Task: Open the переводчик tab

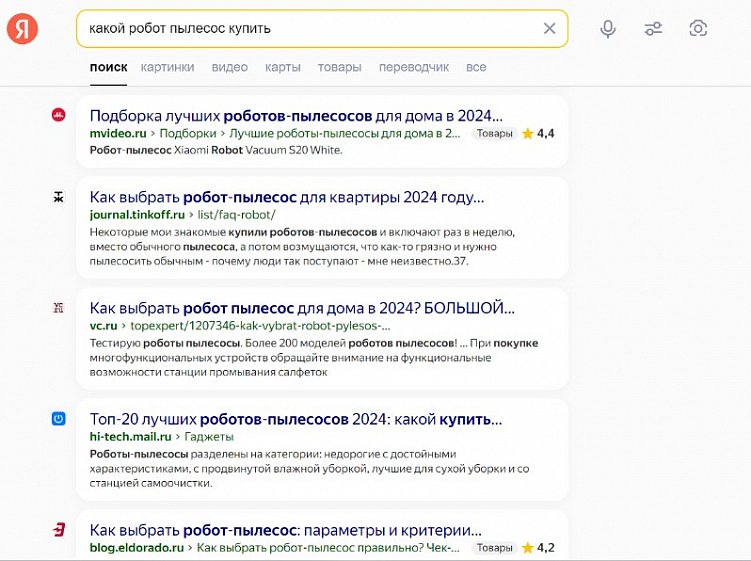Action: (x=414, y=67)
